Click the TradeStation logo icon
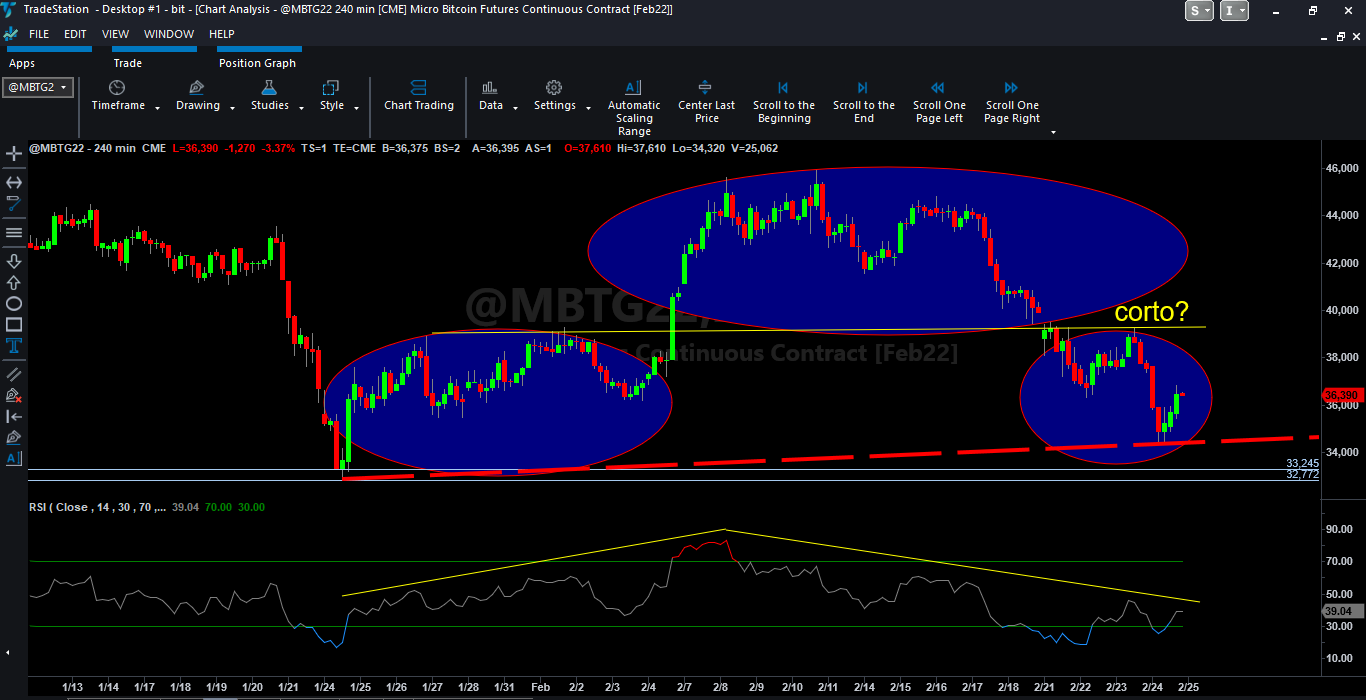This screenshot has height=700, width=1366. [9, 9]
